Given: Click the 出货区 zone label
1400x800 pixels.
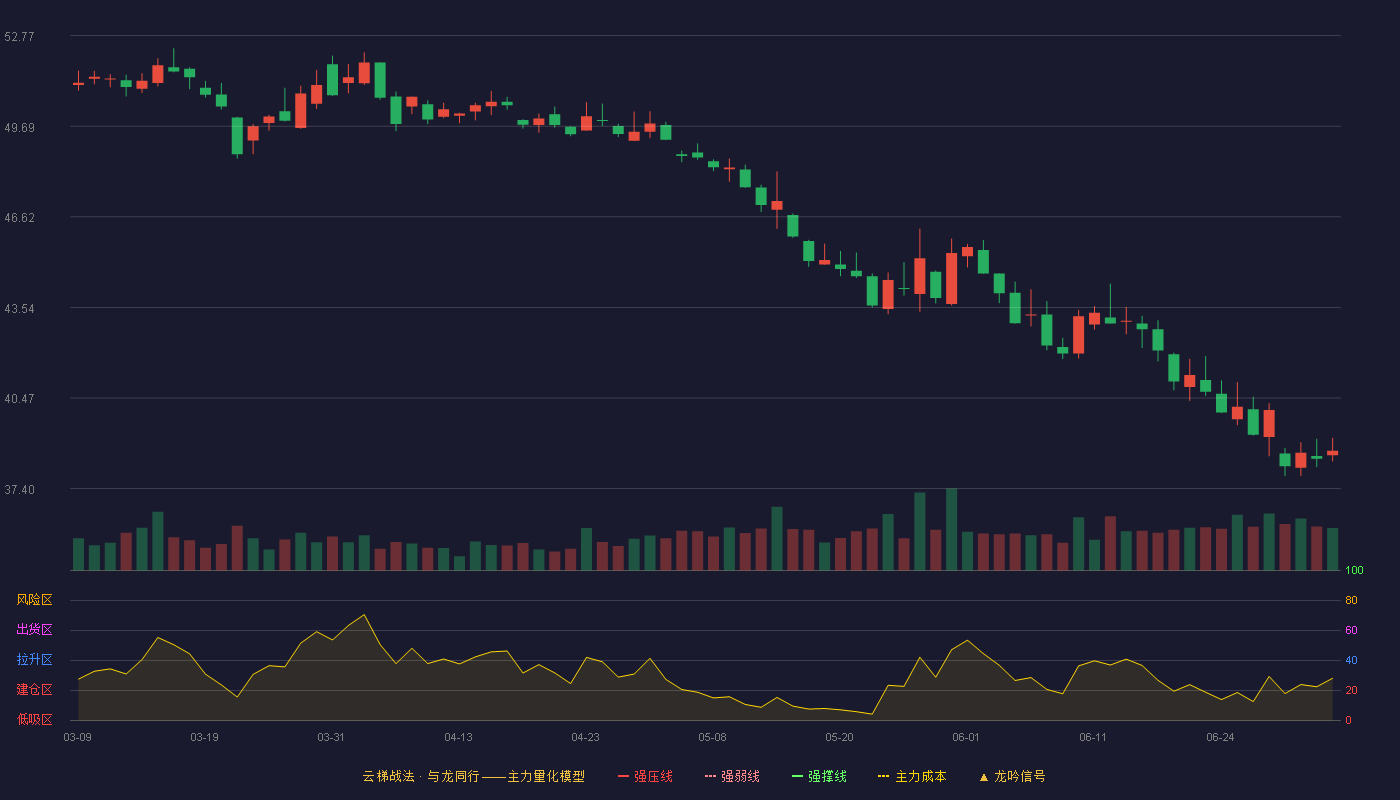Looking at the screenshot, I should [x=34, y=630].
